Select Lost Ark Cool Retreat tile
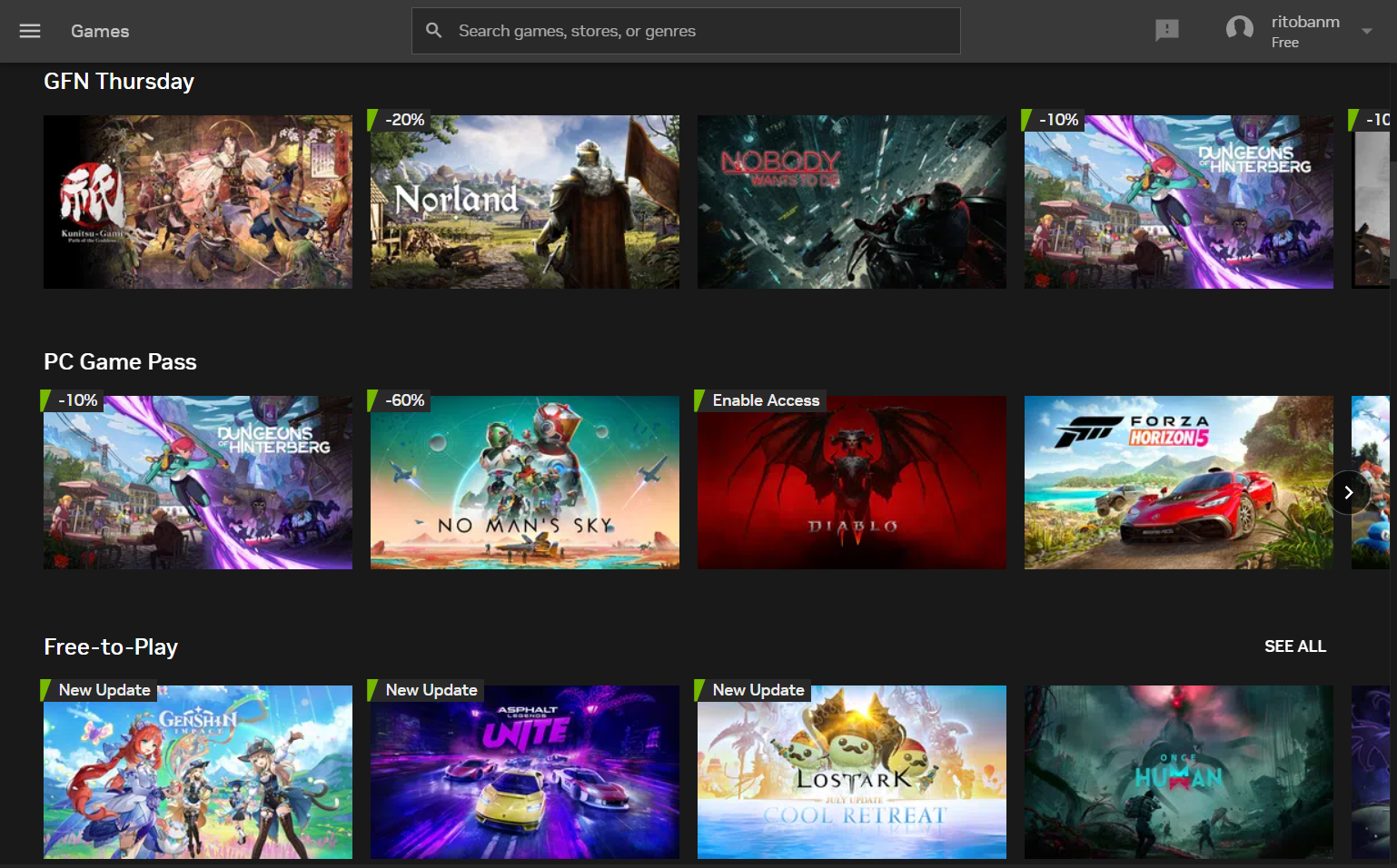 (x=851, y=772)
